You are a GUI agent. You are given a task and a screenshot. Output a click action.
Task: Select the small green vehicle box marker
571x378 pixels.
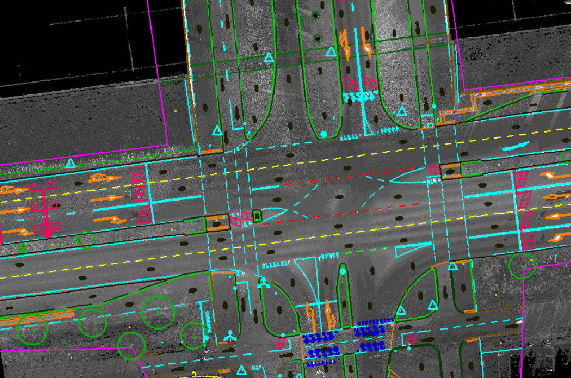coord(257,216)
